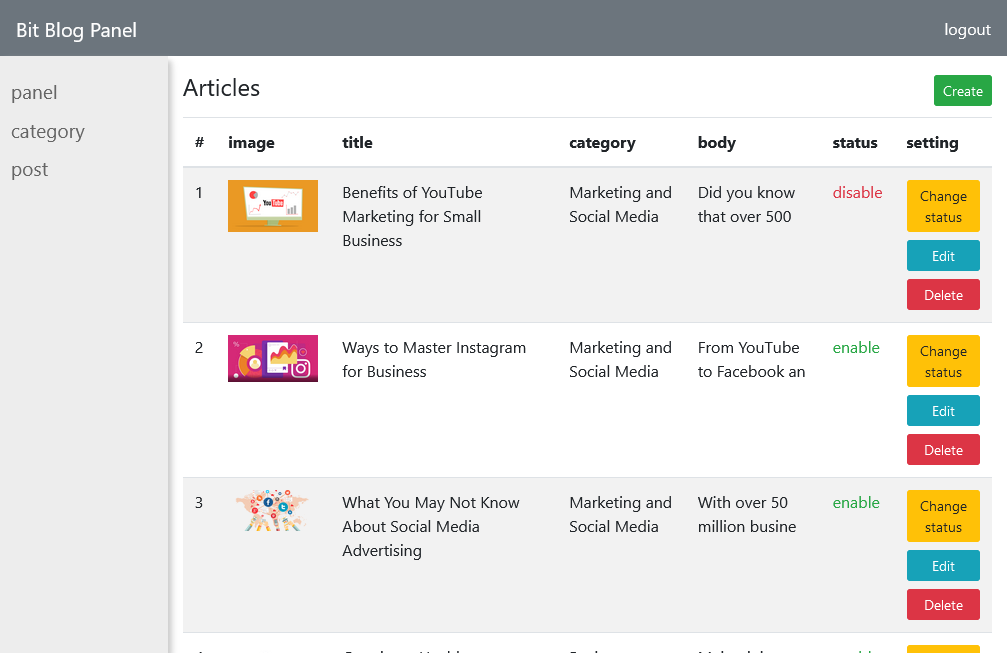
Task: Edit the Master Instagram article
Action: 943,411
